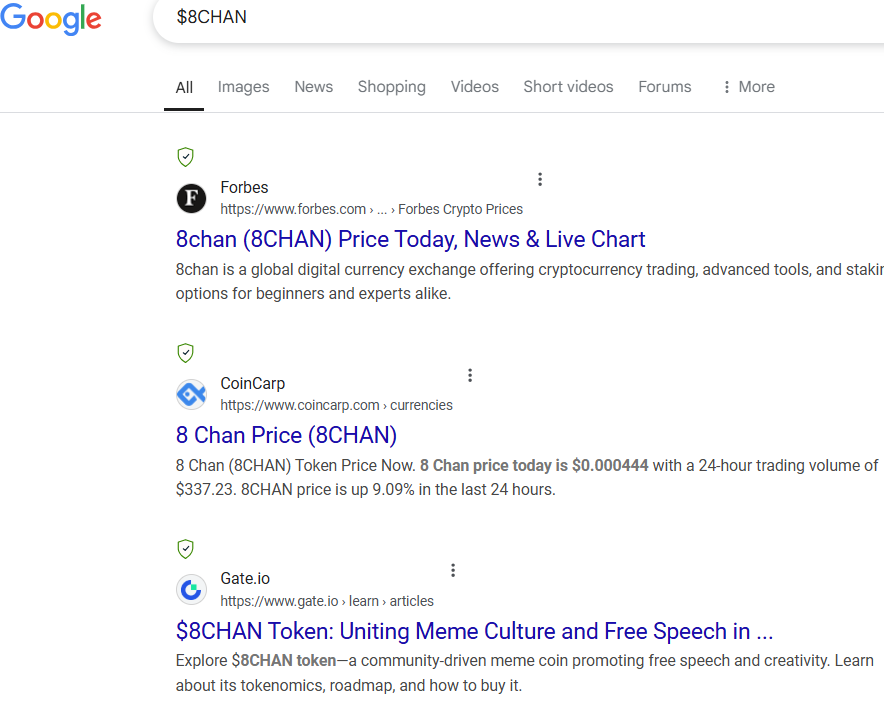Open the 8 Chan Price (8CHAN) link
This screenshot has width=884, height=708.
click(x=286, y=435)
